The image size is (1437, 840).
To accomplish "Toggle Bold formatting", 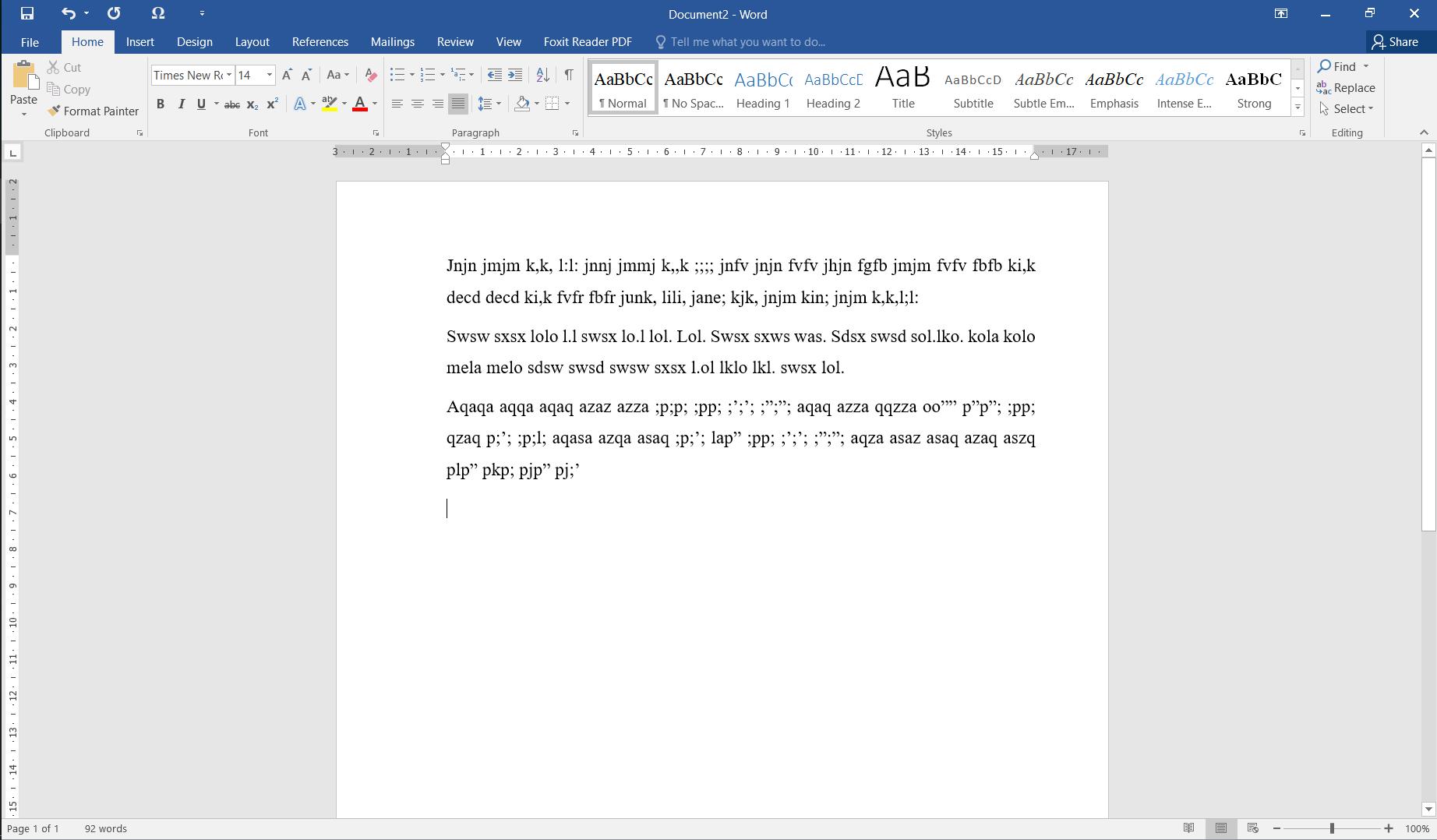I will pyautogui.click(x=161, y=104).
